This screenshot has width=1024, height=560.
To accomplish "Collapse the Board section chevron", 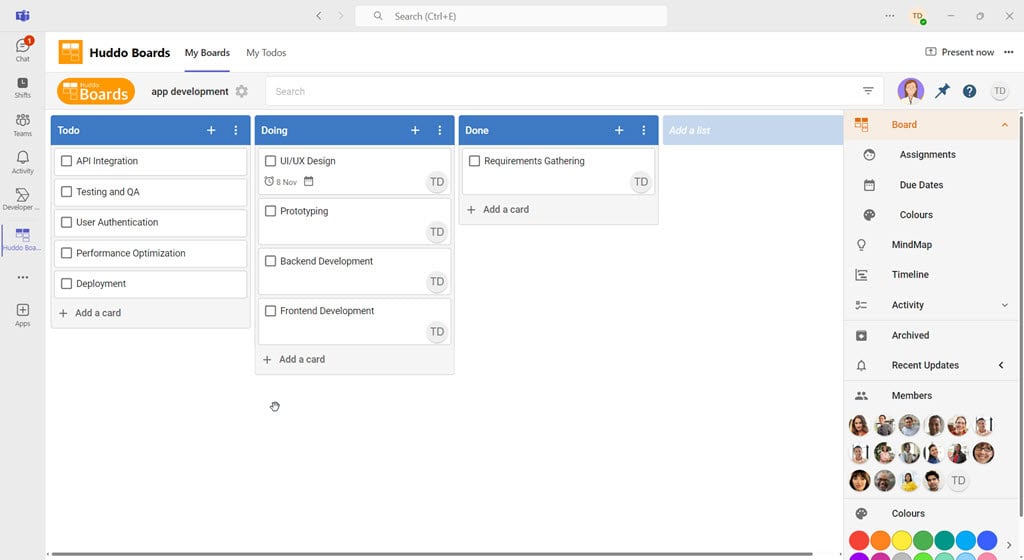I will (1004, 125).
